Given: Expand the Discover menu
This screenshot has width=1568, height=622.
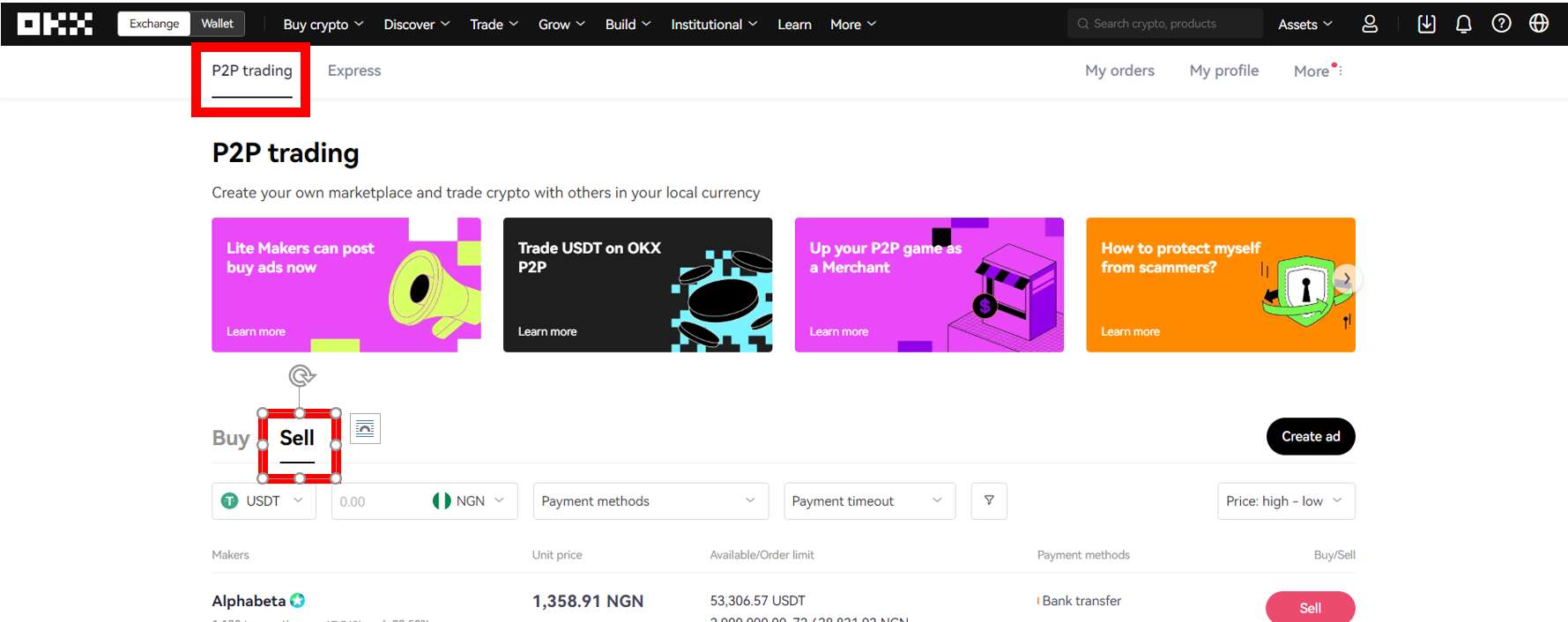Looking at the screenshot, I should point(417,25).
